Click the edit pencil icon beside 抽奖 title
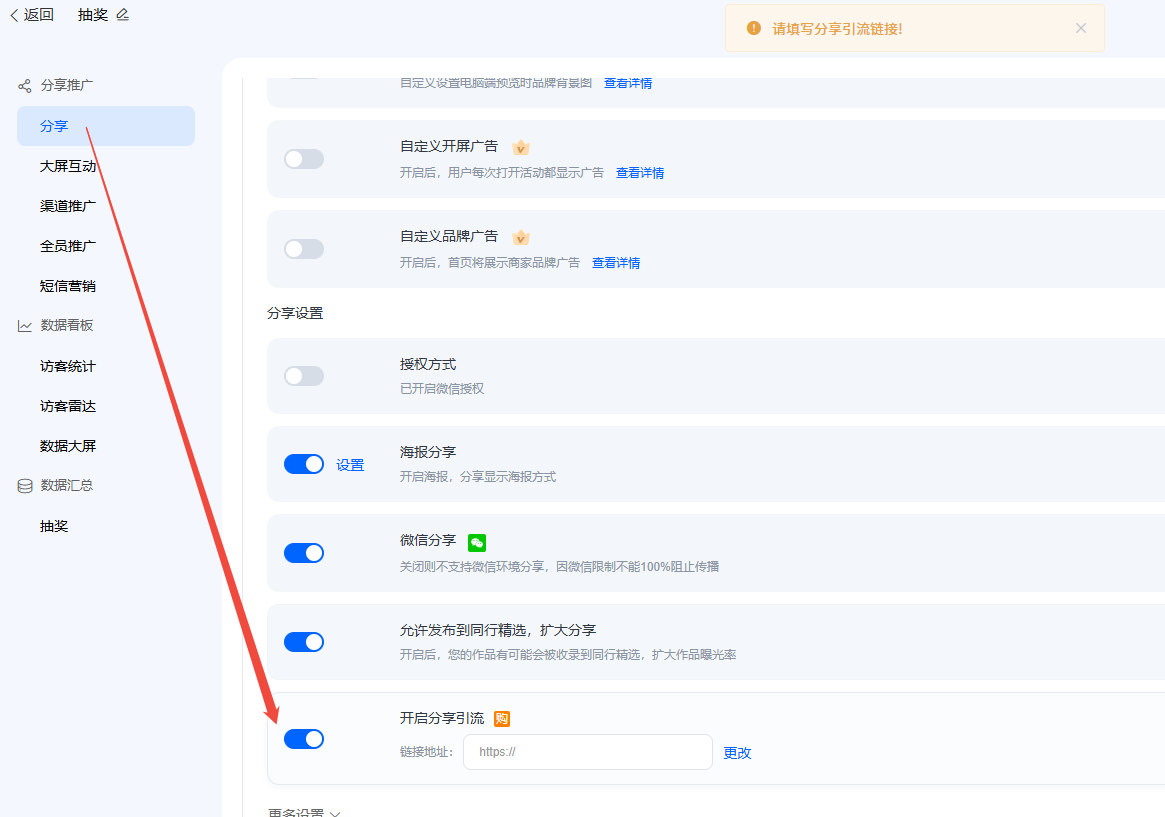Image resolution: width=1165 pixels, height=817 pixels. [123, 15]
